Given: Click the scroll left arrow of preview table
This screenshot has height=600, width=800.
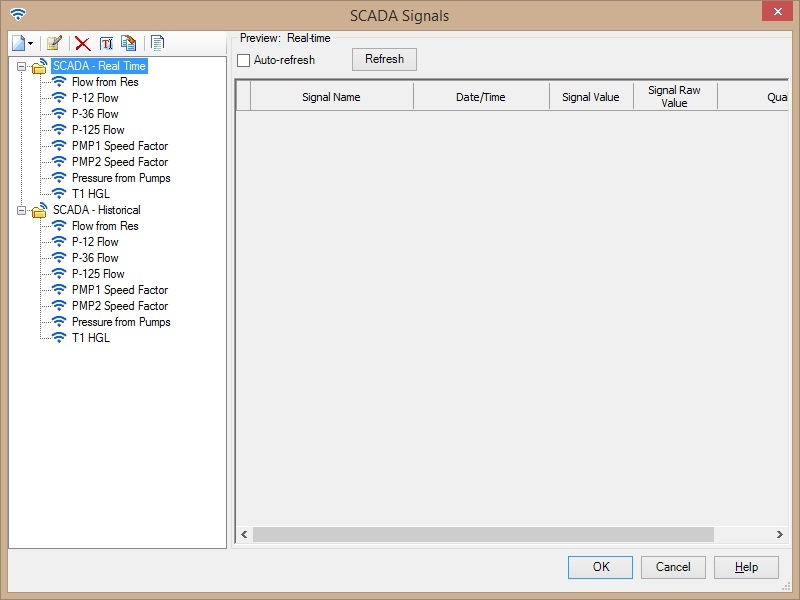Looking at the screenshot, I should [244, 534].
